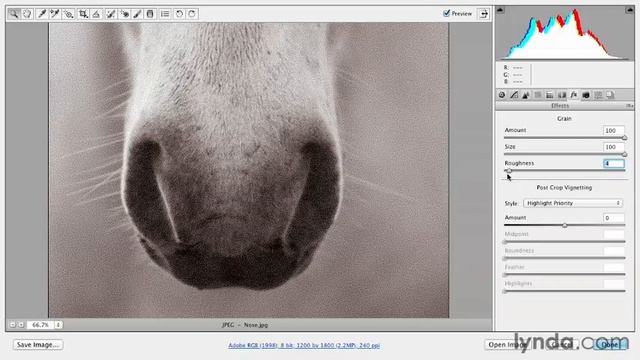Click the Grain Amount slider handle
Viewport: 640px width, 360px height.
[624, 138]
